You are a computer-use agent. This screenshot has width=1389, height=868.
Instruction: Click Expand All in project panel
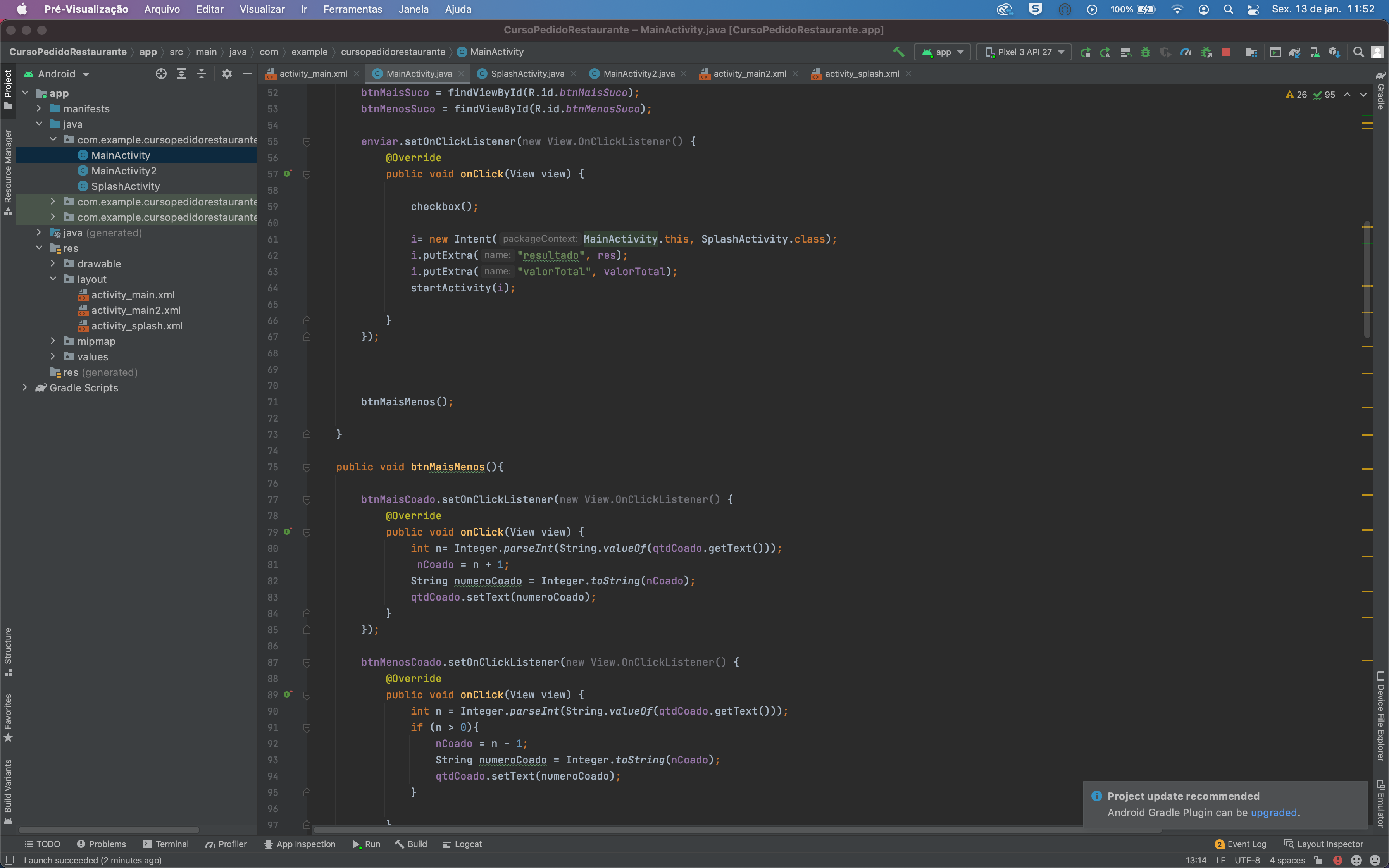click(181, 74)
